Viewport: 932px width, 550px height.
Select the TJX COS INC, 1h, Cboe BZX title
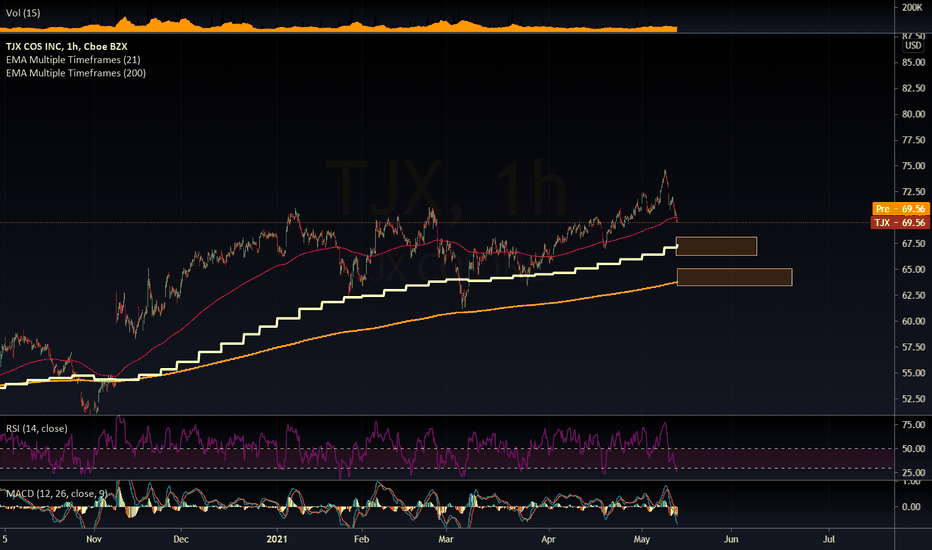pyautogui.click(x=67, y=46)
